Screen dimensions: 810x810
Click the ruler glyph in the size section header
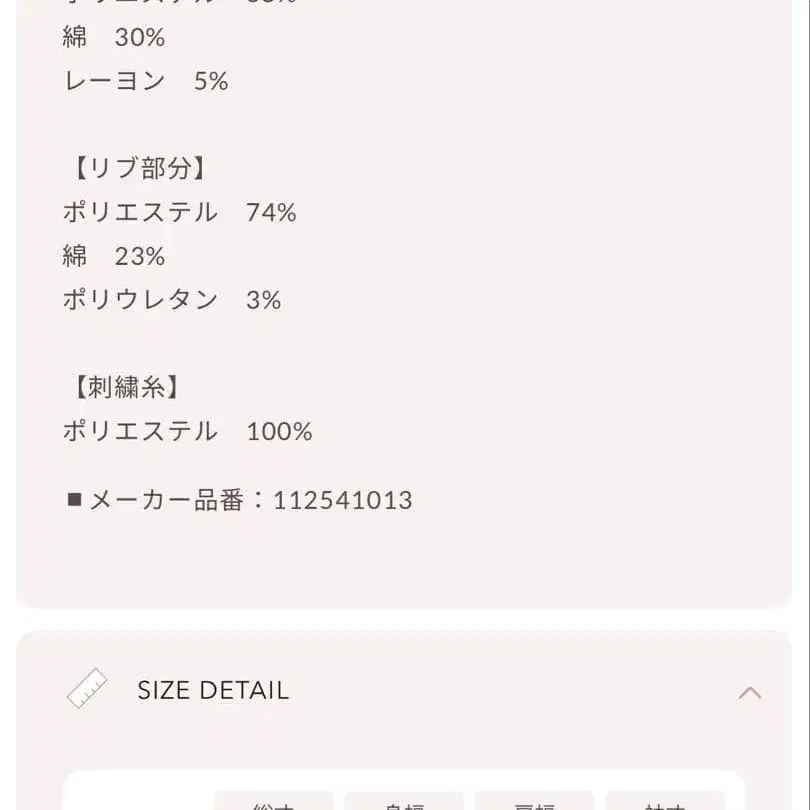(x=88, y=690)
